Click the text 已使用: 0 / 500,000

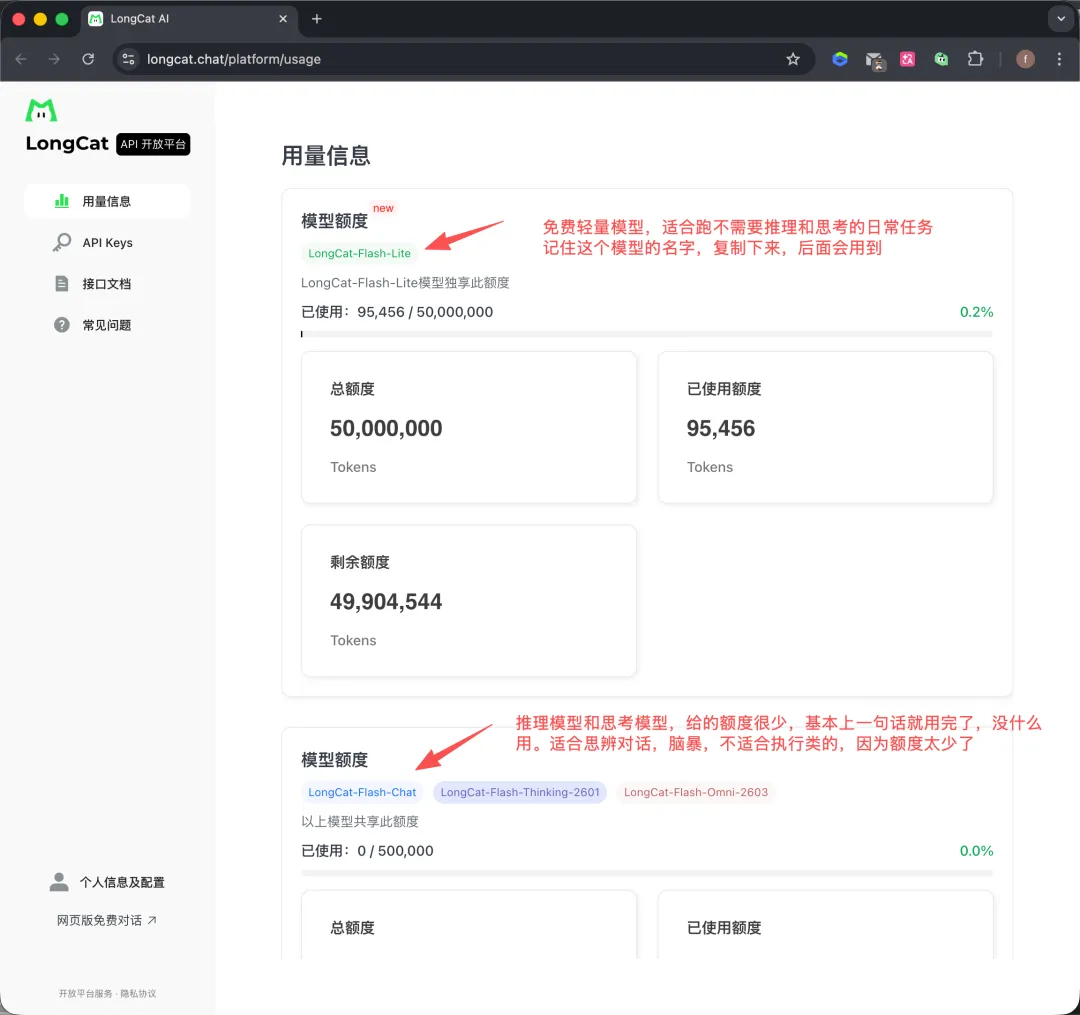[367, 851]
